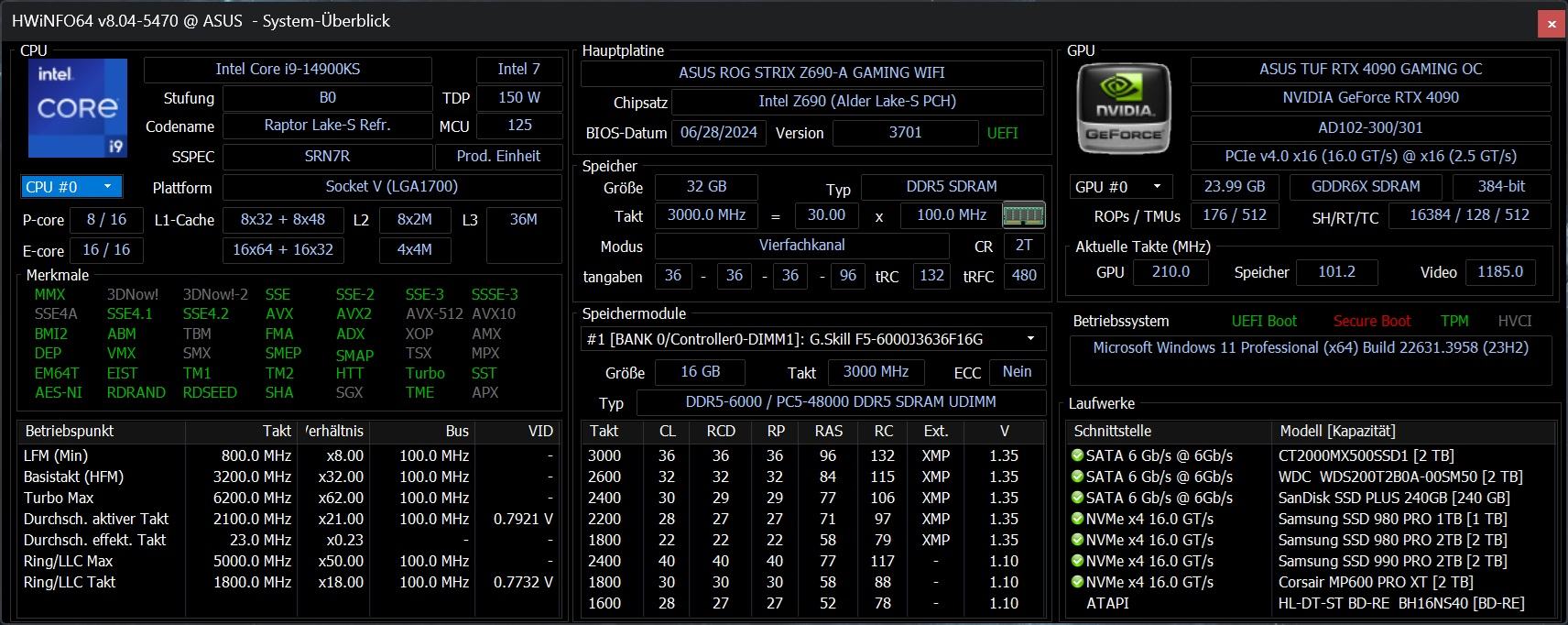Click the 384-bit bus width field
The width and height of the screenshot is (1568, 625).
pyautogui.click(x=1501, y=187)
